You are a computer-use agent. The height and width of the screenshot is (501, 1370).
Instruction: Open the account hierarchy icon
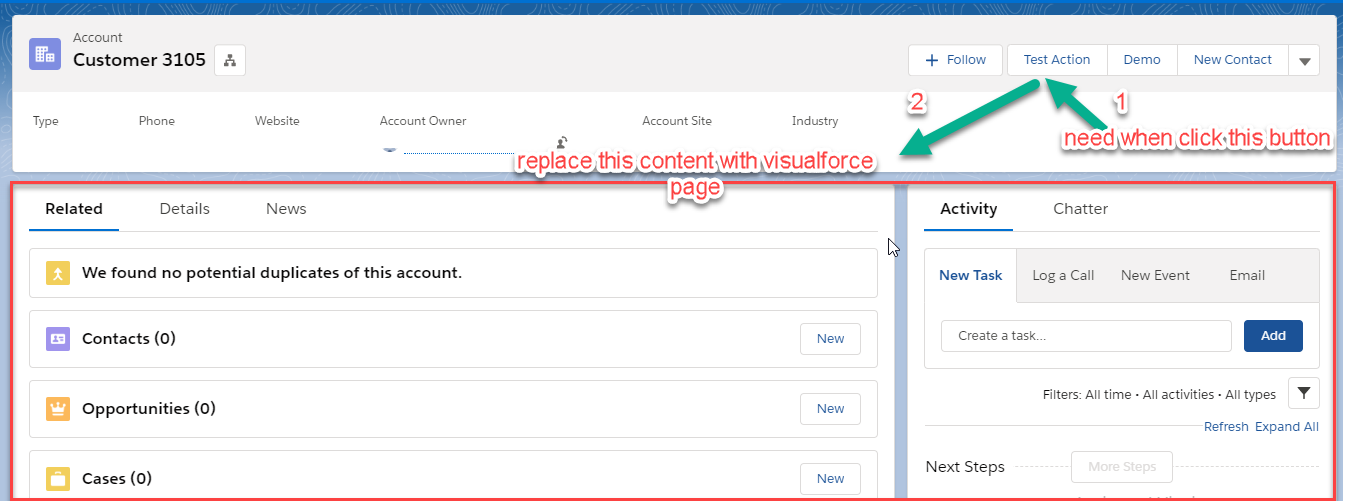point(230,60)
